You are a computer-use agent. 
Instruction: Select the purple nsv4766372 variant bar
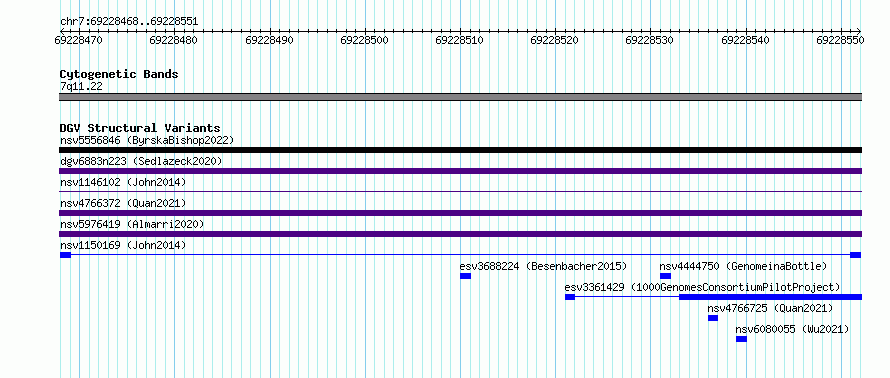pos(460,213)
